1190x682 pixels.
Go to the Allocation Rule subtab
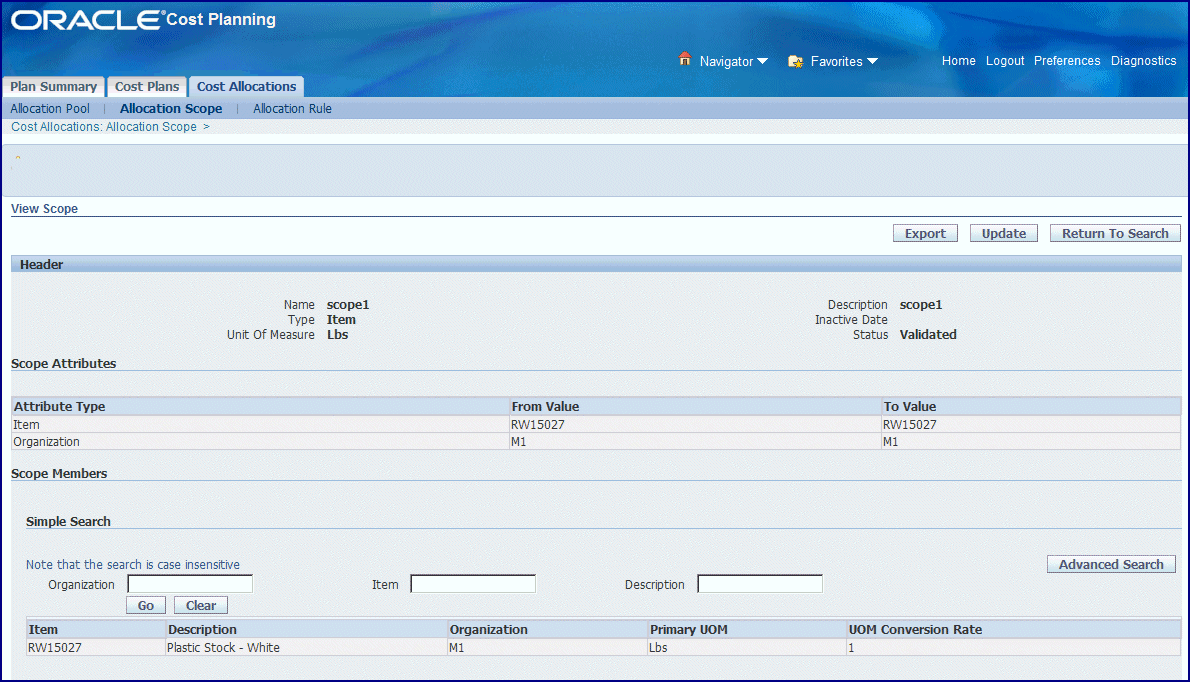click(x=292, y=108)
